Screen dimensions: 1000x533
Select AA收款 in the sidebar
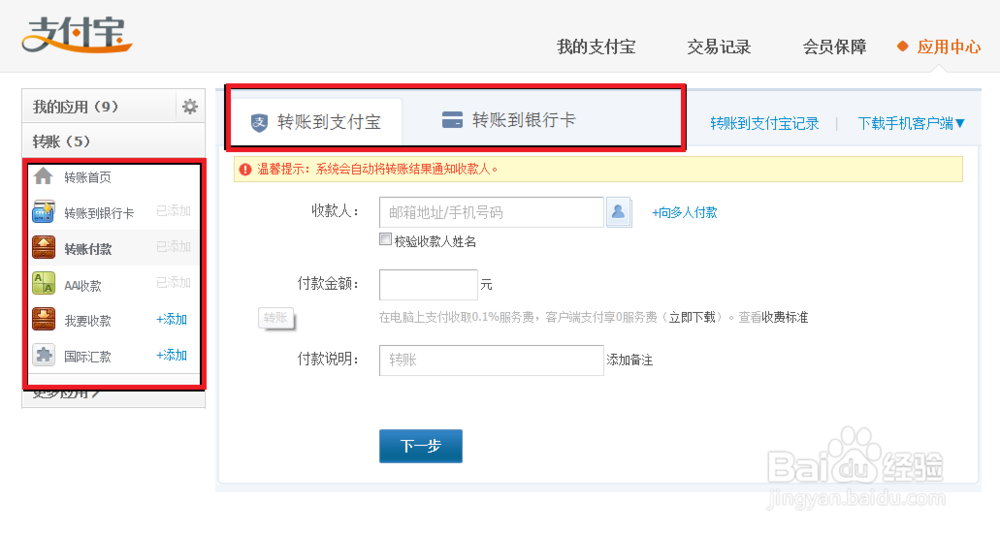point(82,286)
